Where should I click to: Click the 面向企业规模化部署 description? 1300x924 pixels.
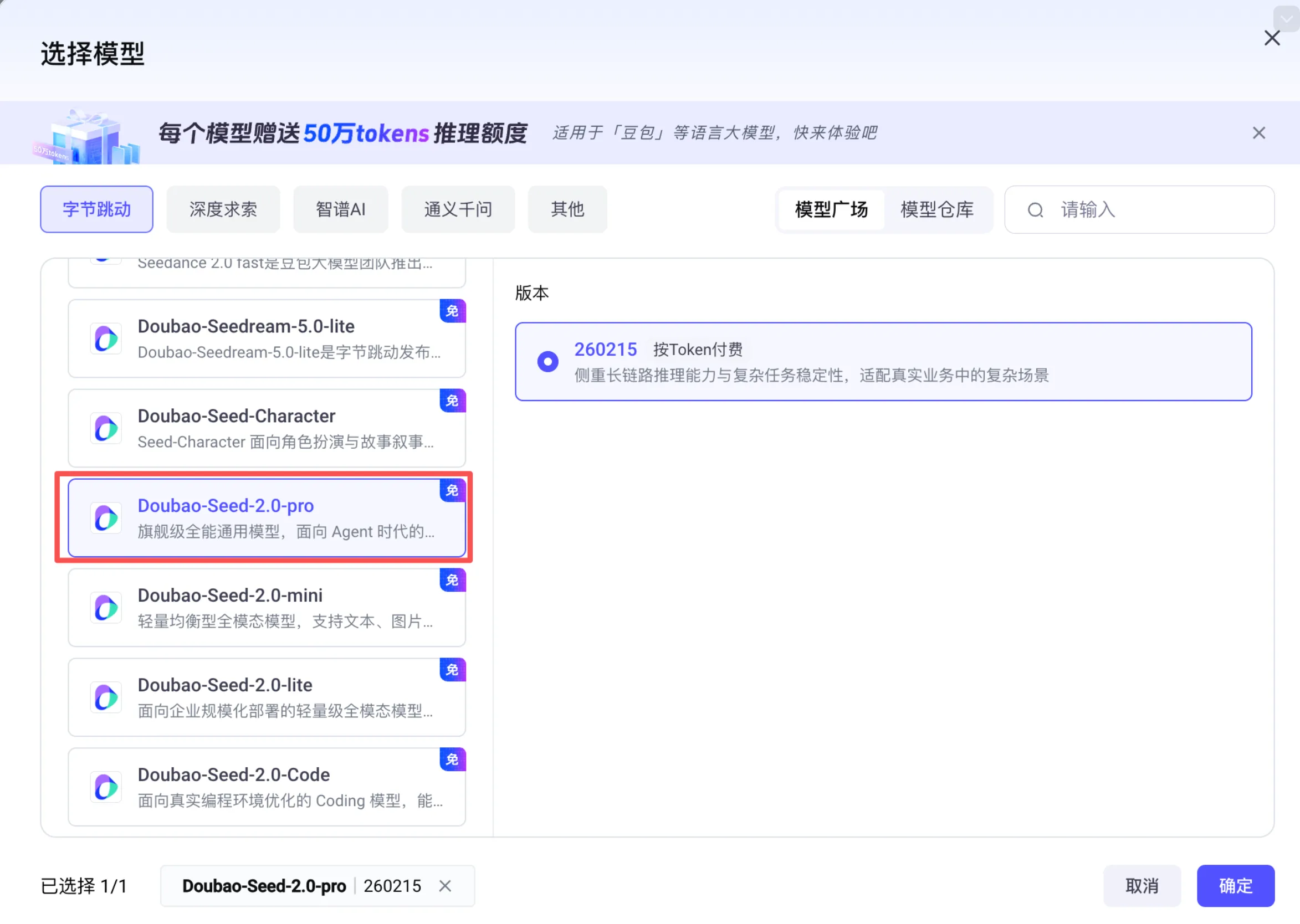pos(285,711)
